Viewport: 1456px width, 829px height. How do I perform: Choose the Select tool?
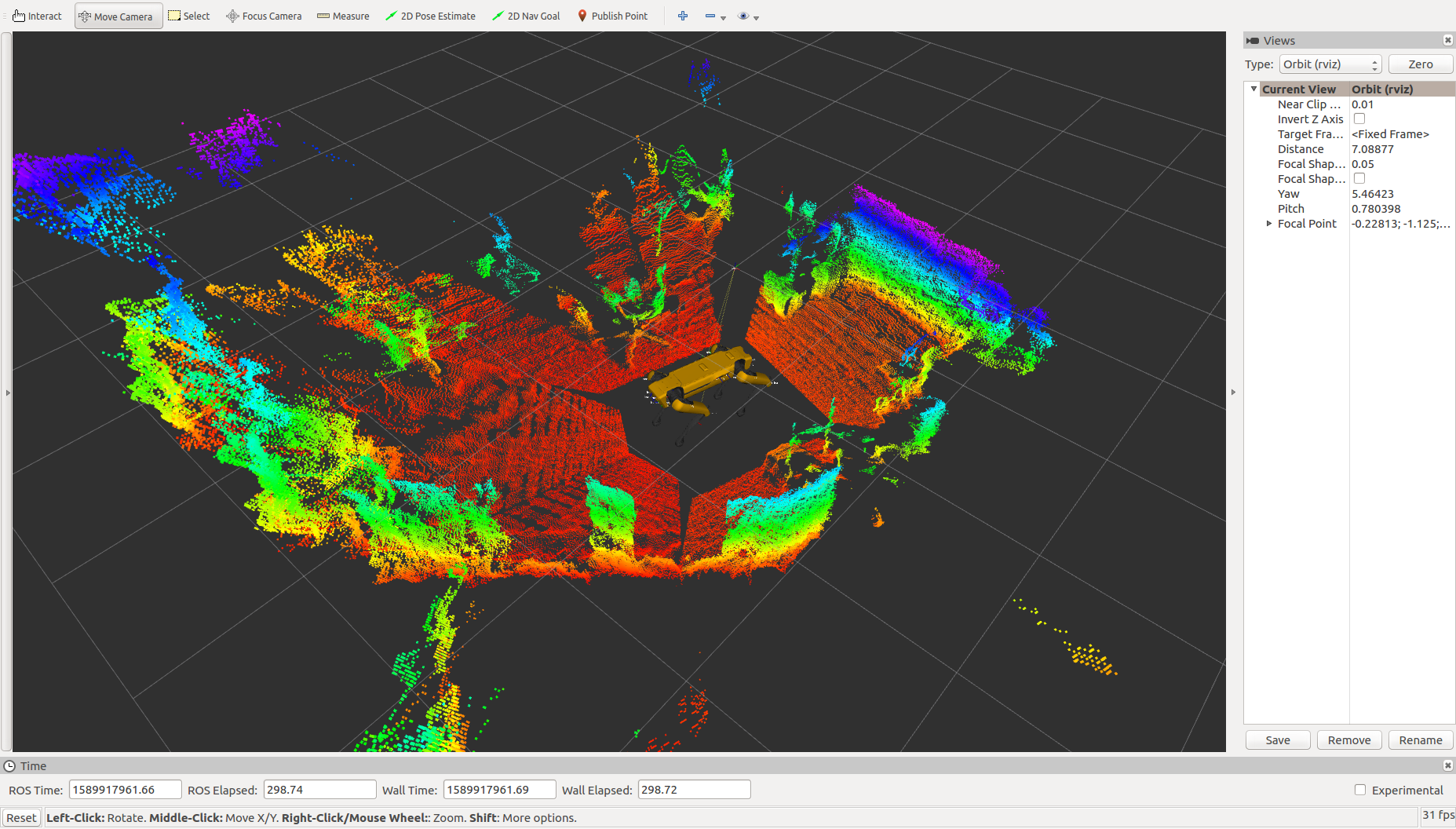pyautogui.click(x=189, y=16)
